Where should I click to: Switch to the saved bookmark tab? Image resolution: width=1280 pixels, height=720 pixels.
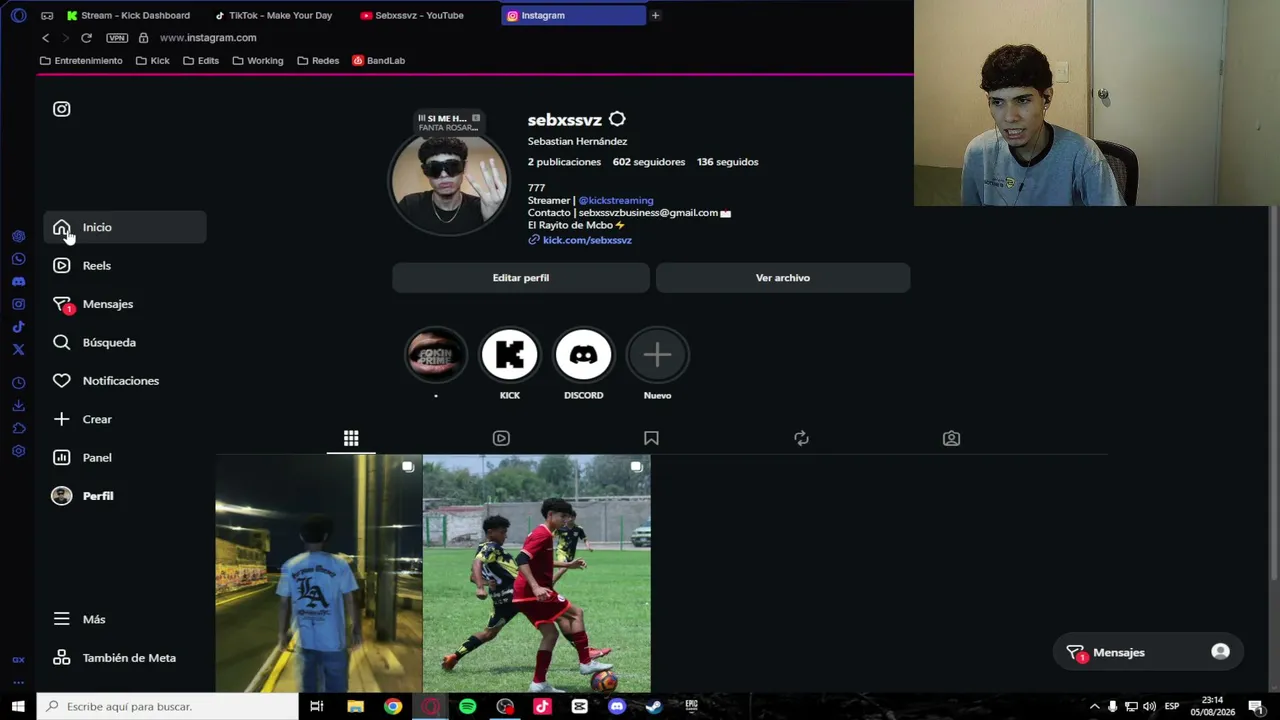coord(651,438)
